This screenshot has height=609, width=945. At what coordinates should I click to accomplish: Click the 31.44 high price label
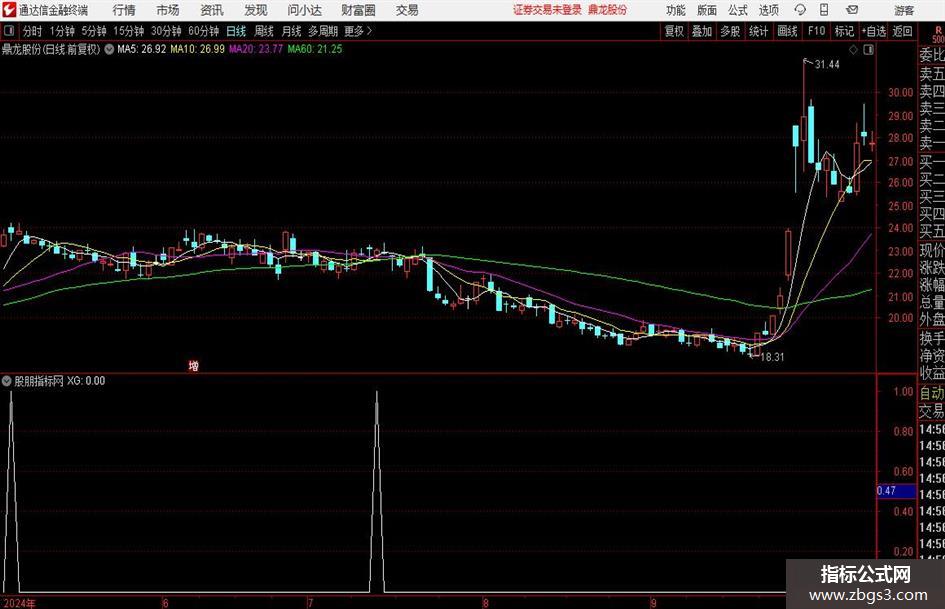pyautogui.click(x=827, y=65)
